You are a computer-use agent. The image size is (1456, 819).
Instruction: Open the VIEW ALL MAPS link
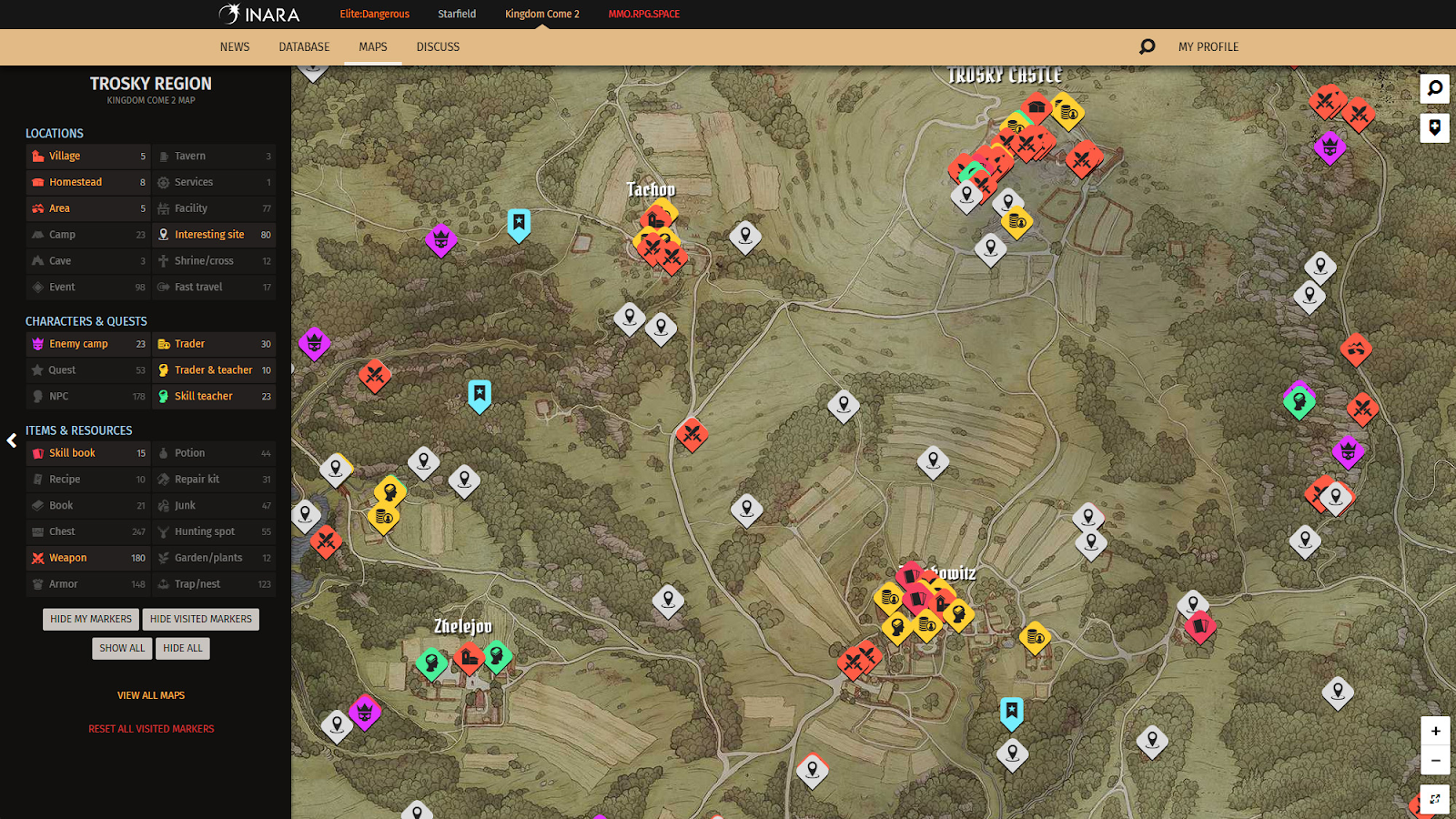coord(151,695)
